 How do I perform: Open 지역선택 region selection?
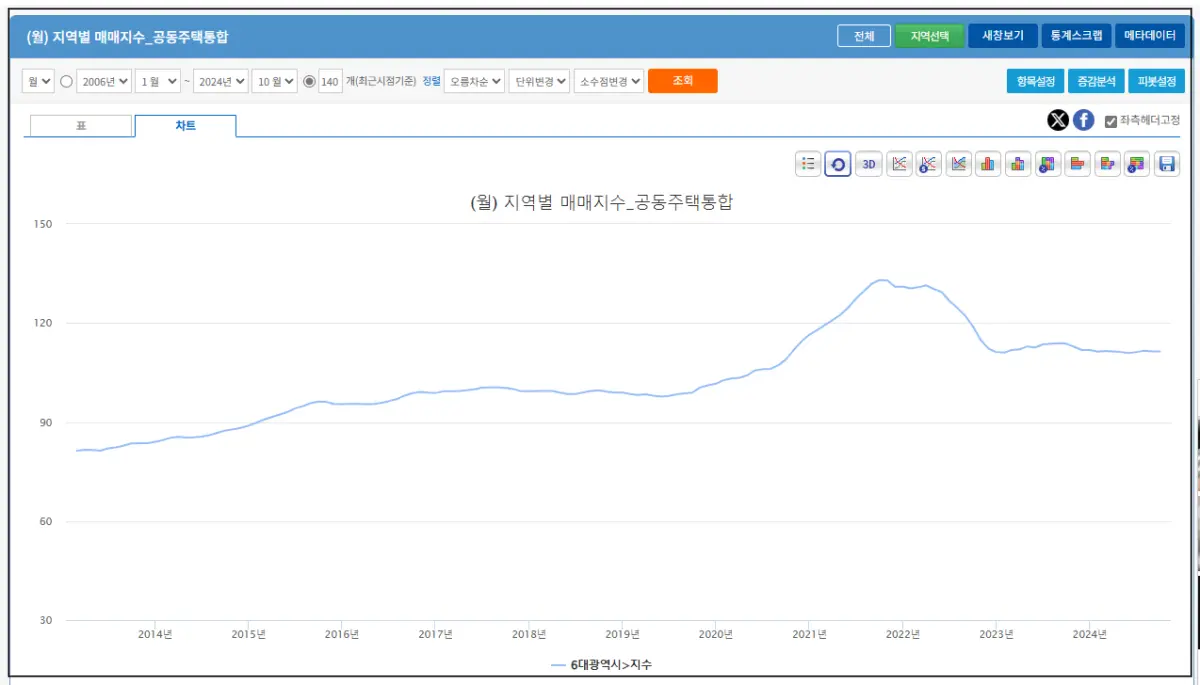931,35
